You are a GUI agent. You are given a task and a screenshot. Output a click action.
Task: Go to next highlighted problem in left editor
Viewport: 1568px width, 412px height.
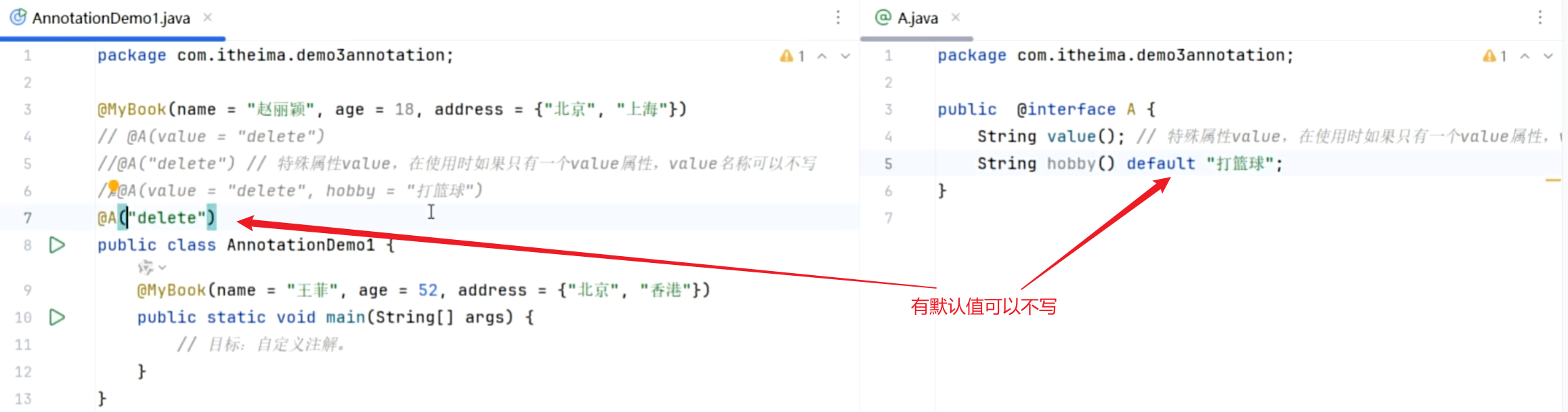[x=845, y=56]
